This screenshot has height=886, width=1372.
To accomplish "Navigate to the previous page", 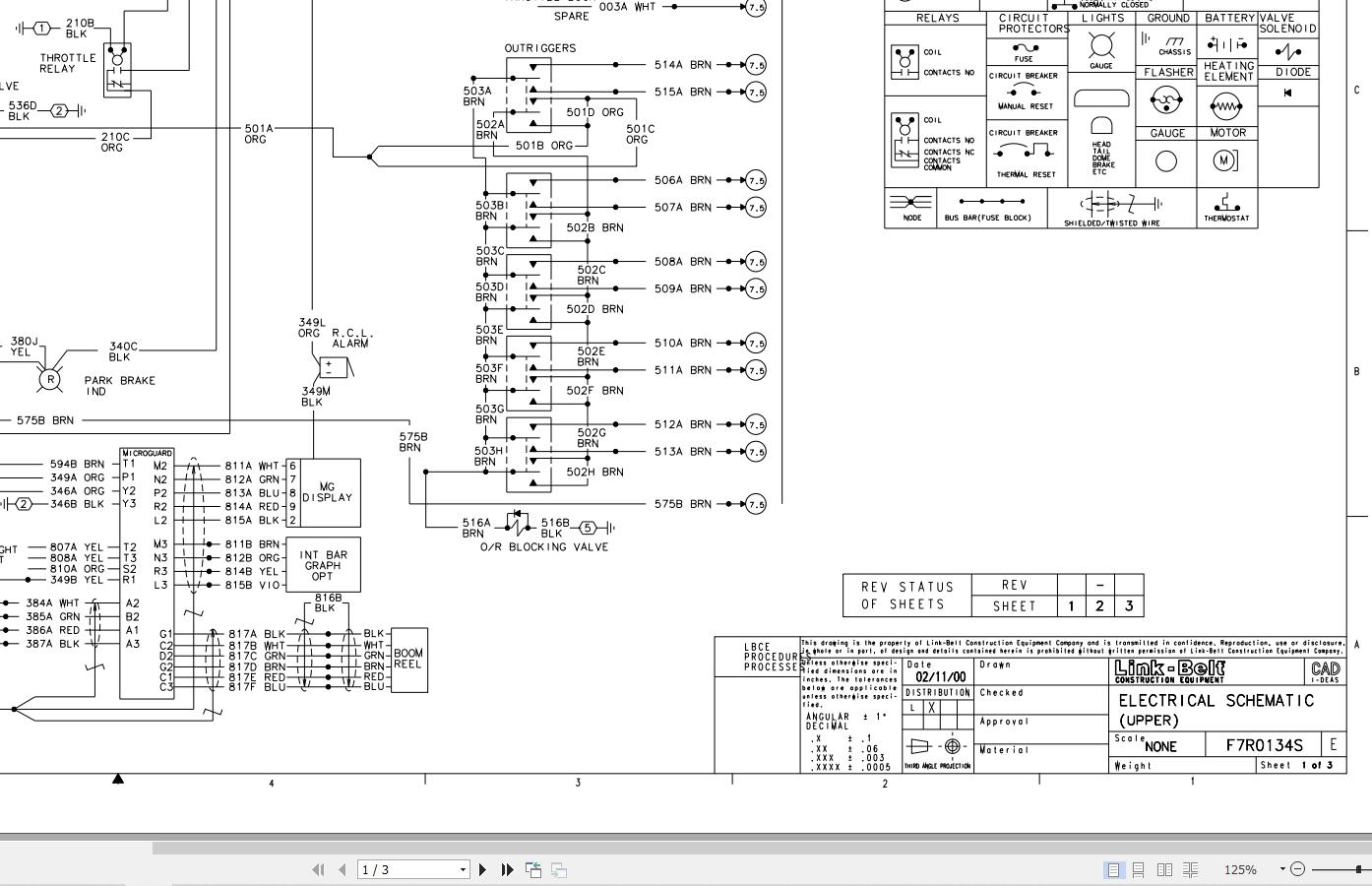I will point(342,869).
